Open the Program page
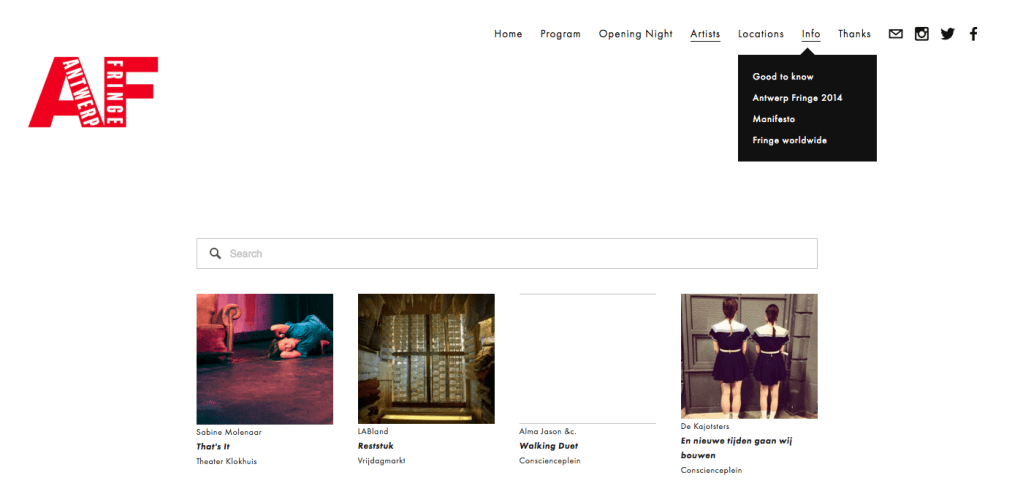 click(x=560, y=34)
